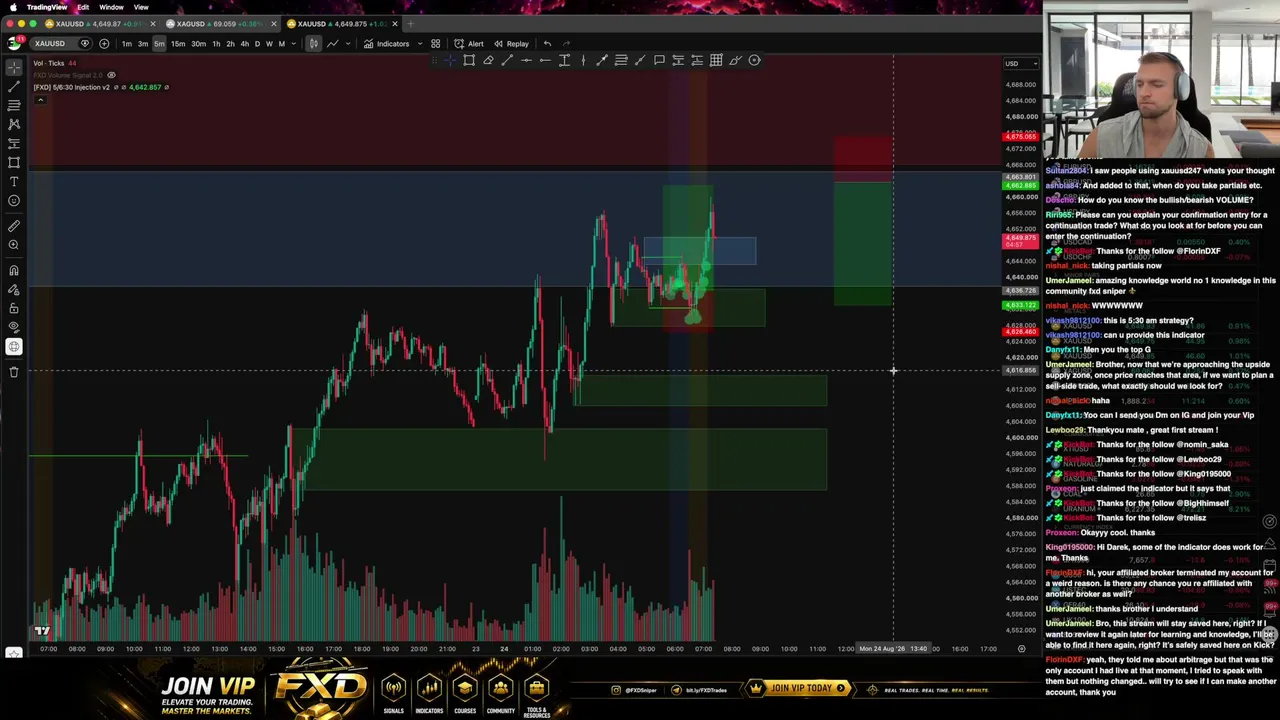Toggle stay in drawing mode
This screenshot has width=1280, height=720.
pos(14,289)
